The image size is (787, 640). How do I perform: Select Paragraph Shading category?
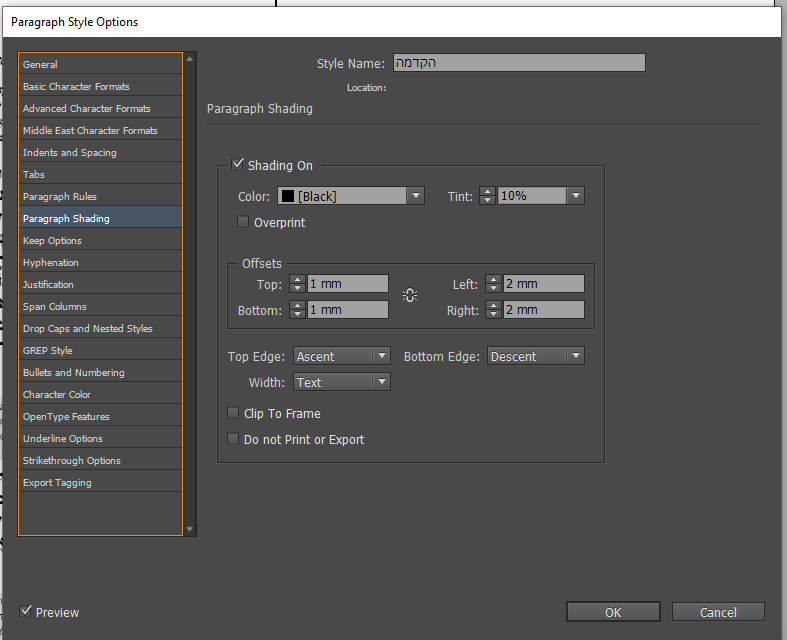click(x=100, y=218)
